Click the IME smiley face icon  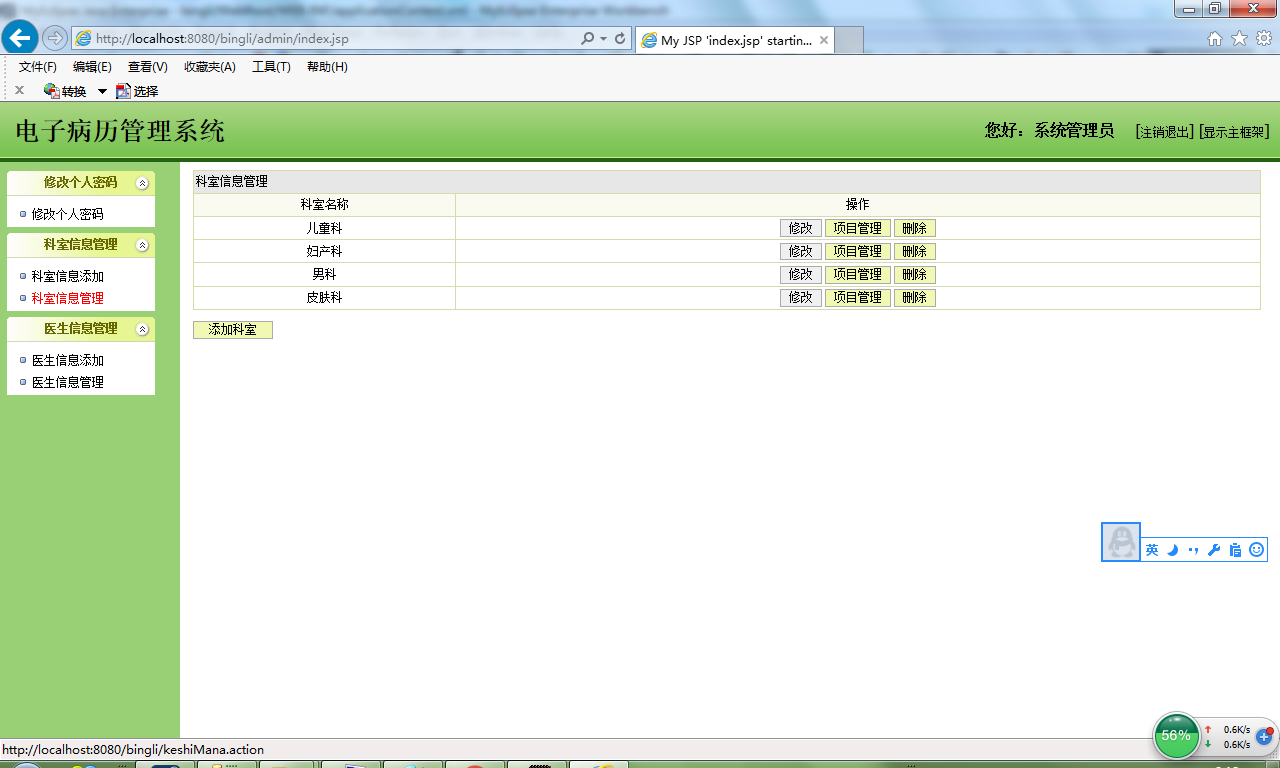click(1257, 550)
